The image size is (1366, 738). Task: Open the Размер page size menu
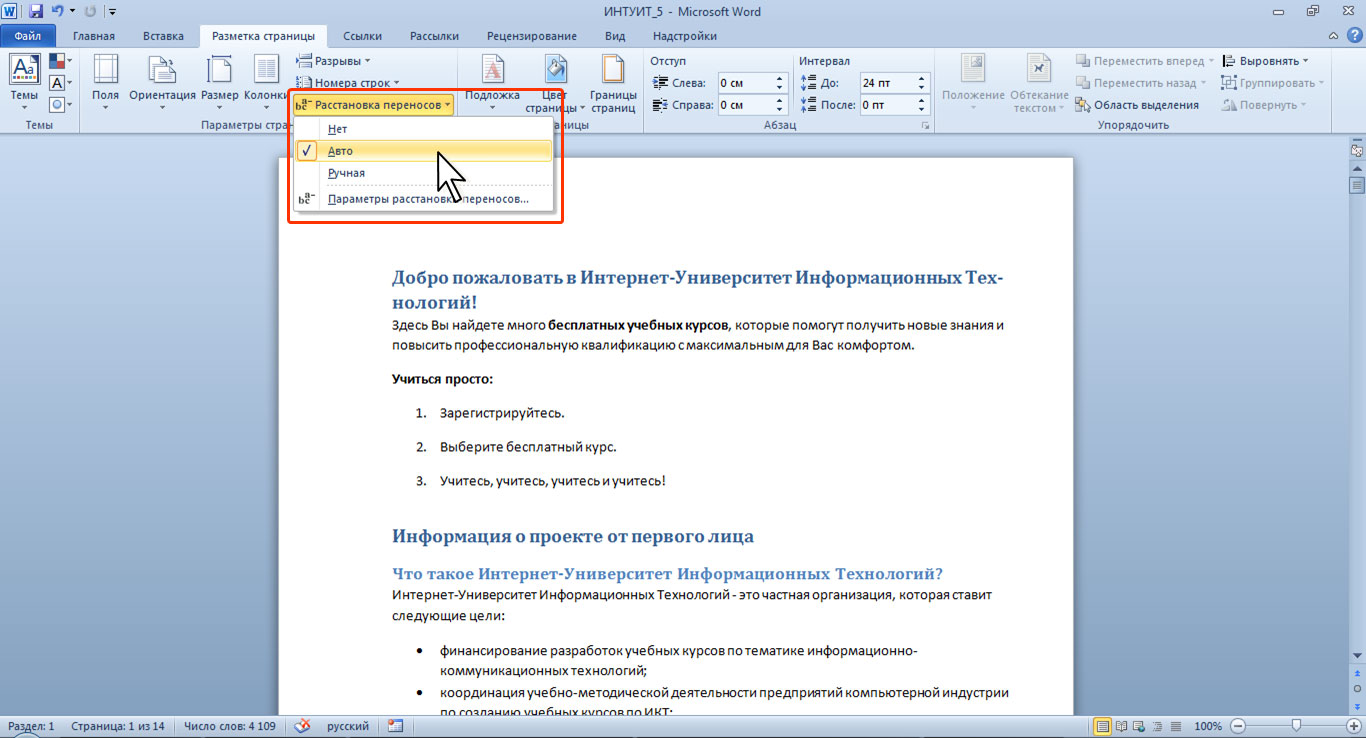220,82
